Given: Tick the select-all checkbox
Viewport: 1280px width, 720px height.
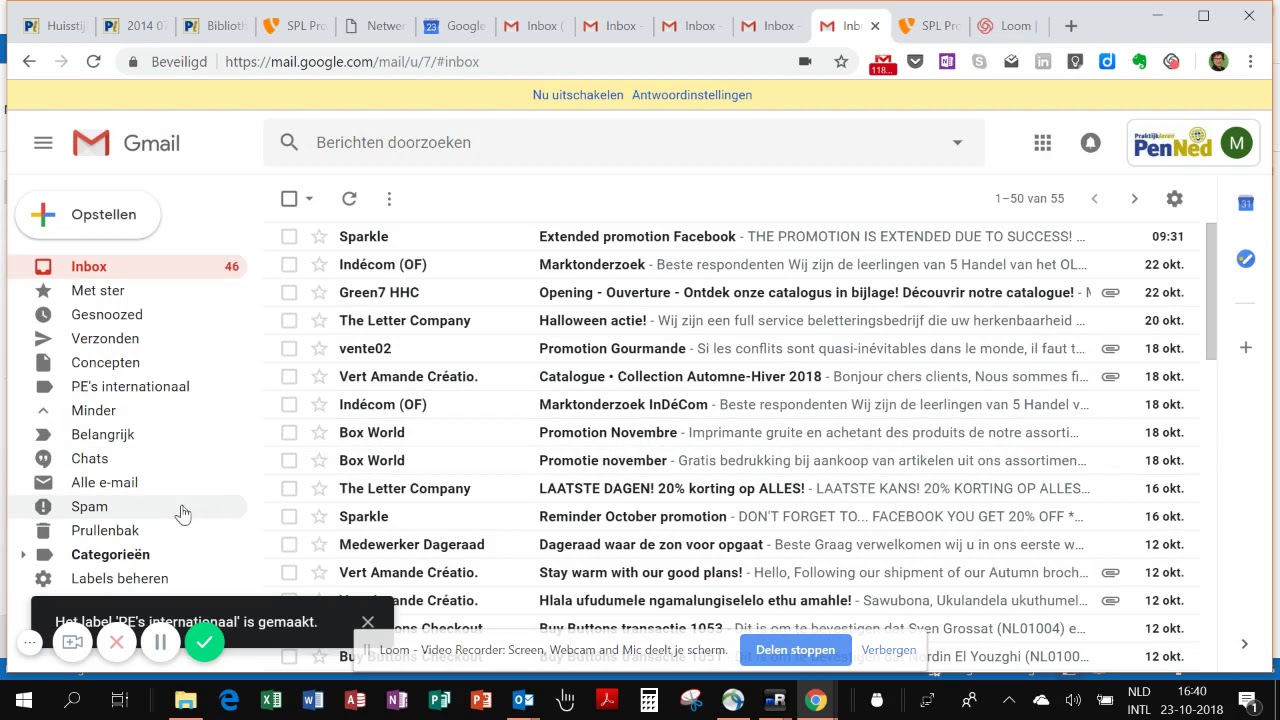Looking at the screenshot, I should [x=289, y=199].
